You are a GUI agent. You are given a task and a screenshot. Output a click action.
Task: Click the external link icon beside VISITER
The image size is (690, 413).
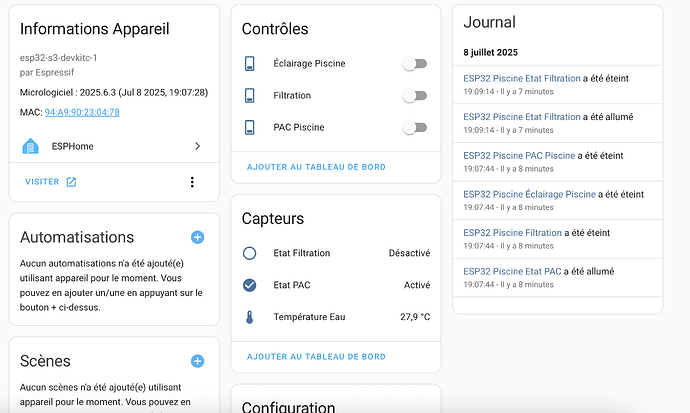pos(71,182)
